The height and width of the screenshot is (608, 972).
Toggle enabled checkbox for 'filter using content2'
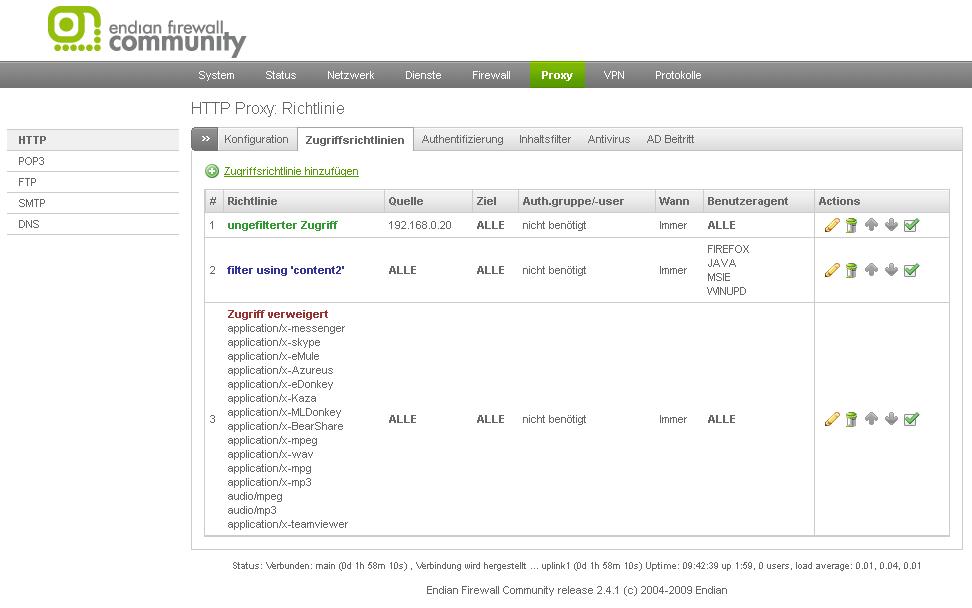pyautogui.click(x=911, y=270)
